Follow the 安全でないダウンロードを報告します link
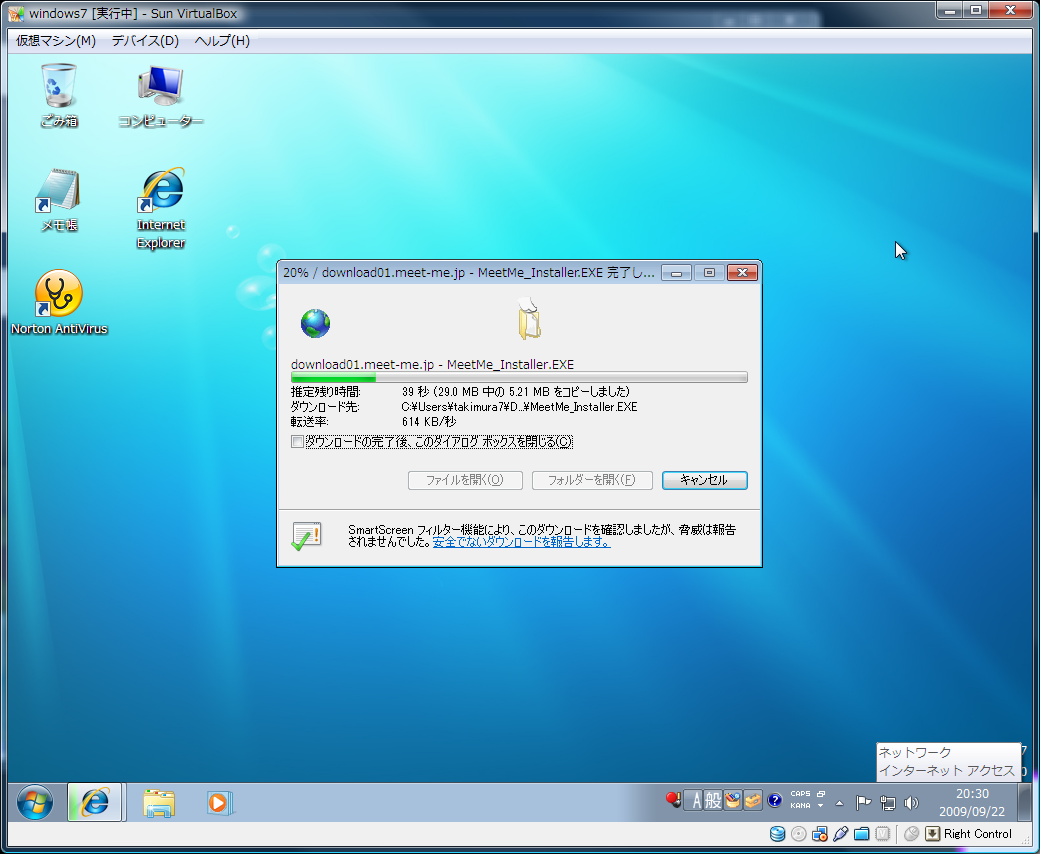Image resolution: width=1040 pixels, height=854 pixels. (x=521, y=542)
